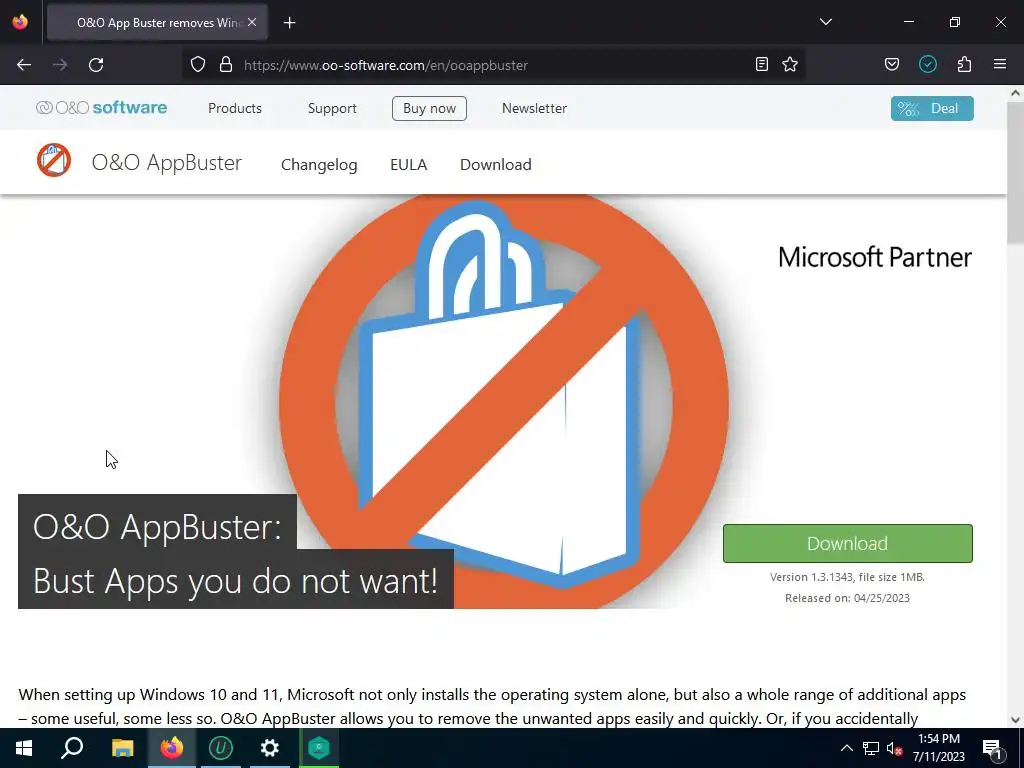This screenshot has width=1024, height=768.
Task: Select the O&O App Buster tab
Action: pyautogui.click(x=157, y=22)
